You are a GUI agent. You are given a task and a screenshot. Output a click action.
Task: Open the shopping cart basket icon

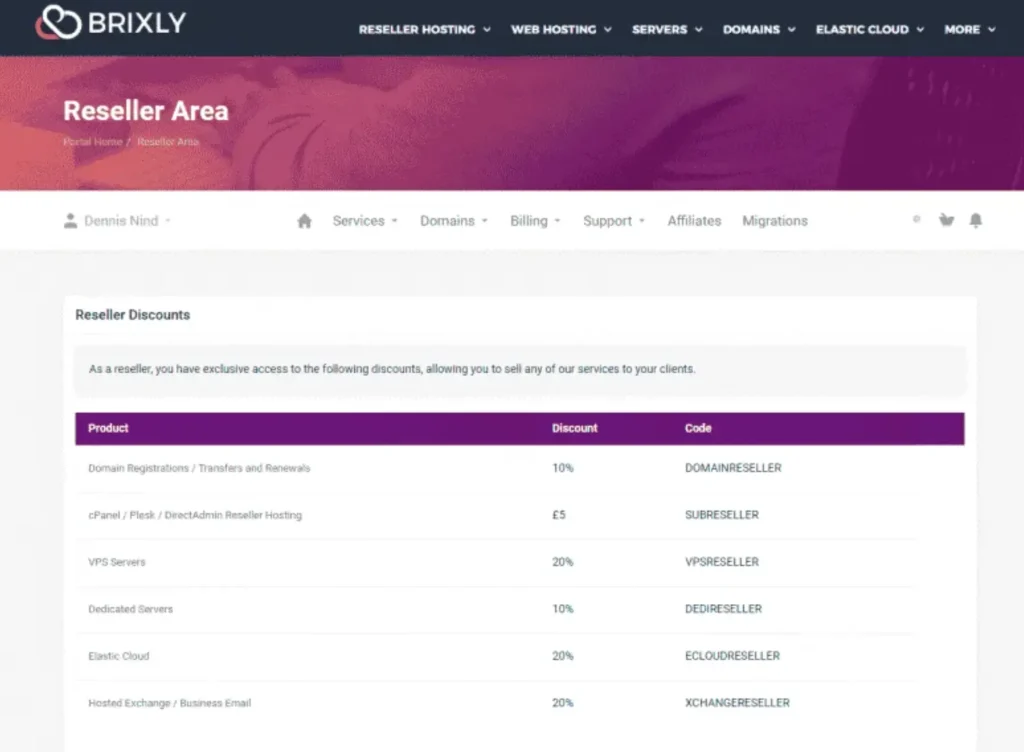(946, 220)
